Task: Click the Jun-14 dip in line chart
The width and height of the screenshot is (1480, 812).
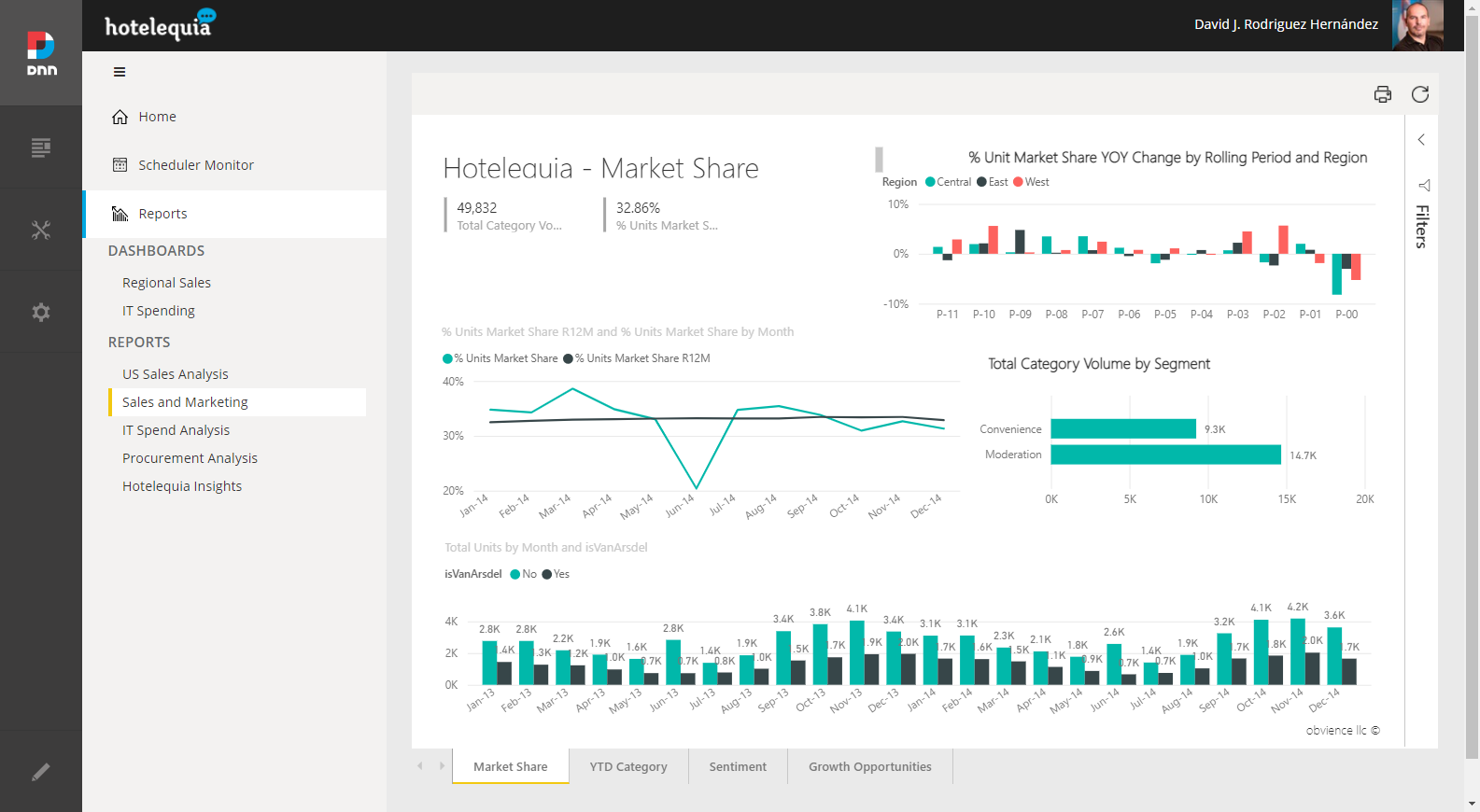Action: pos(697,487)
